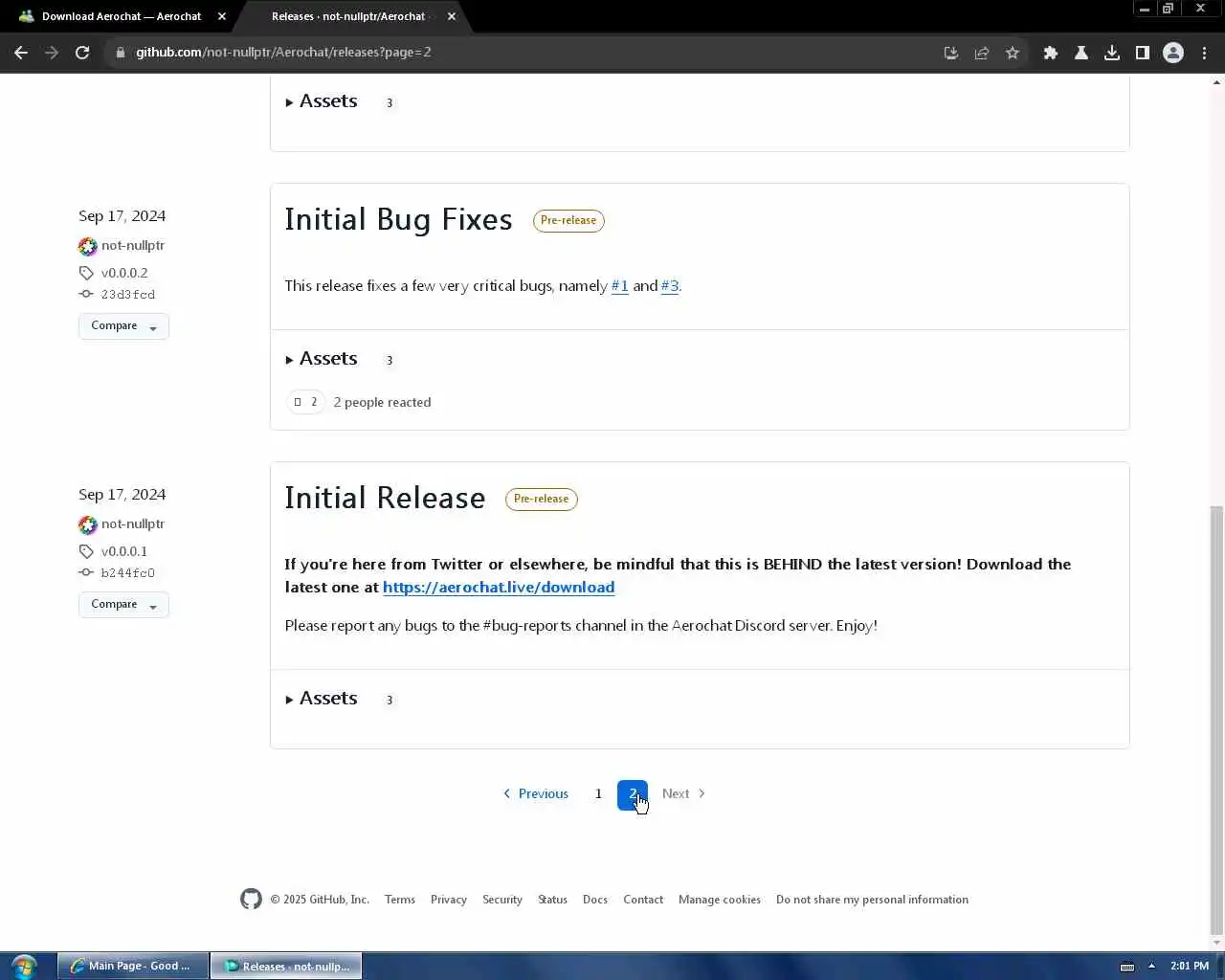
Task: Select the Releases taskbar window button
Action: point(285,966)
